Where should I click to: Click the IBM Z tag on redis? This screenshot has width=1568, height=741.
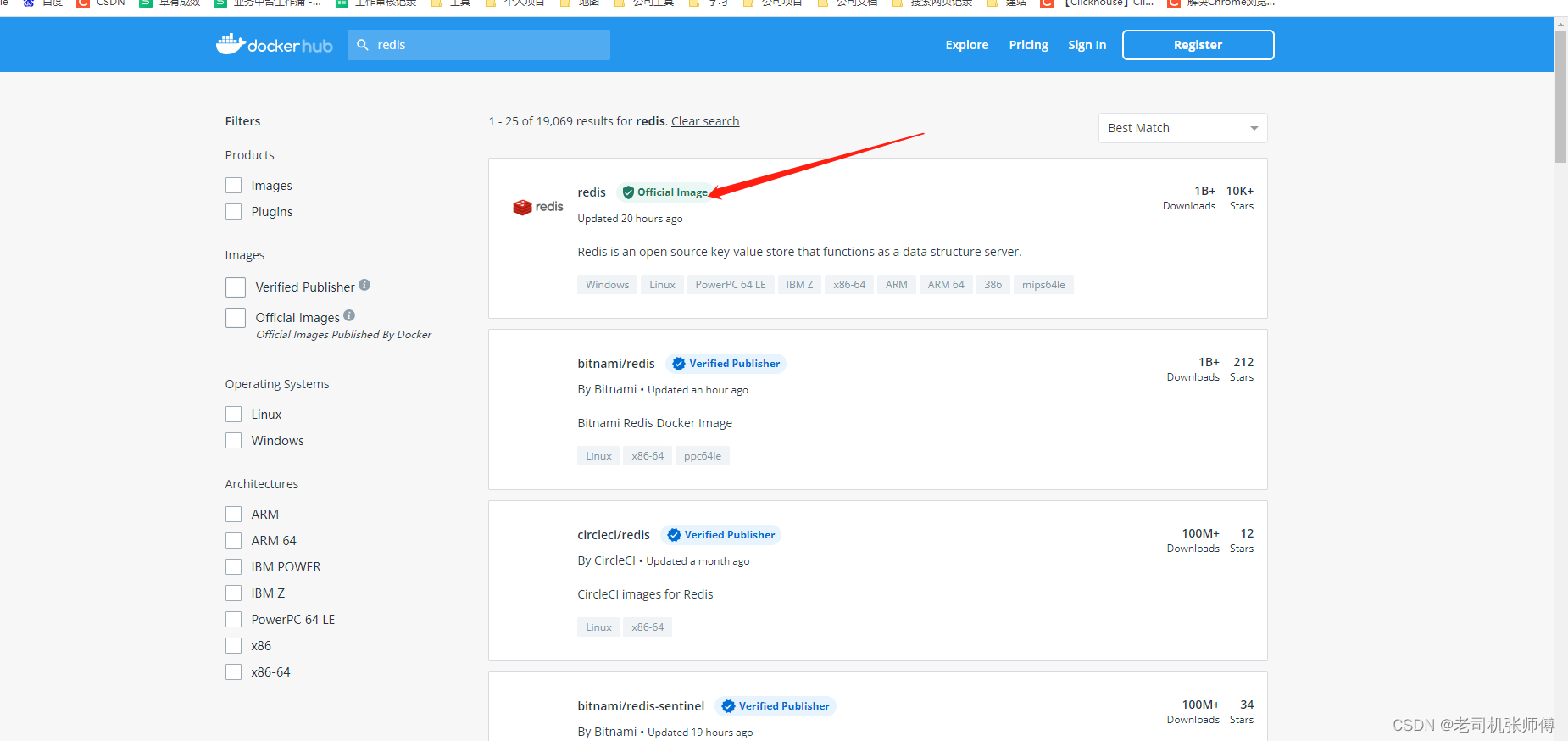coord(799,285)
